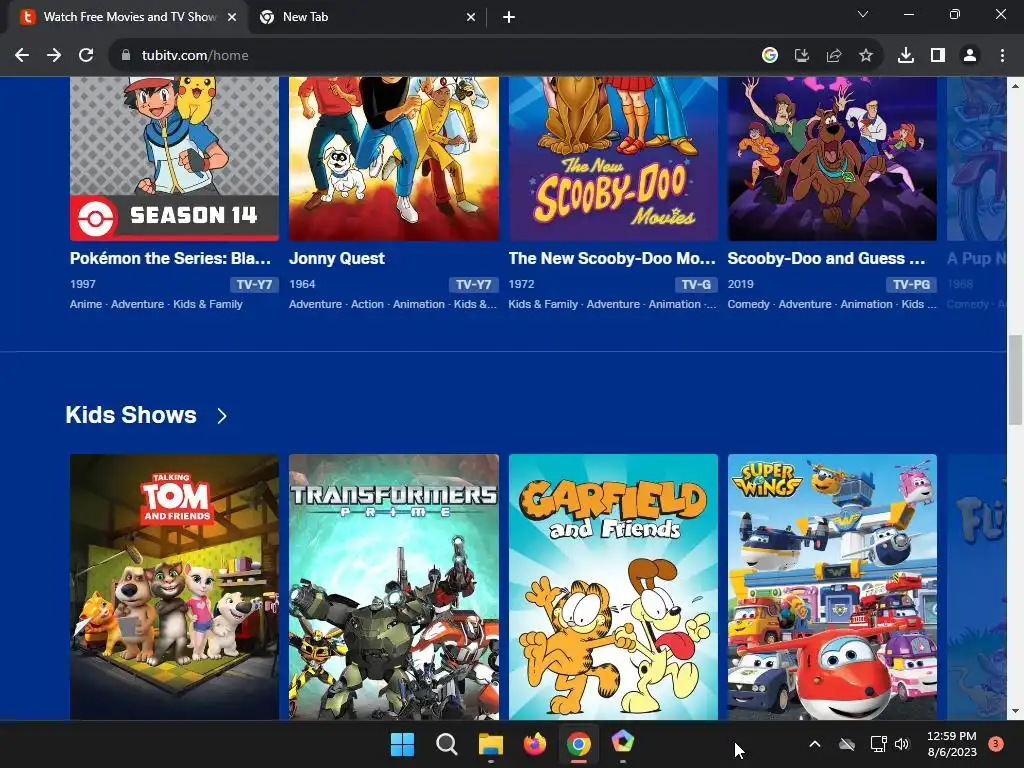Click scrollbar up arrow
1024x768 pixels.
click(x=1015, y=86)
